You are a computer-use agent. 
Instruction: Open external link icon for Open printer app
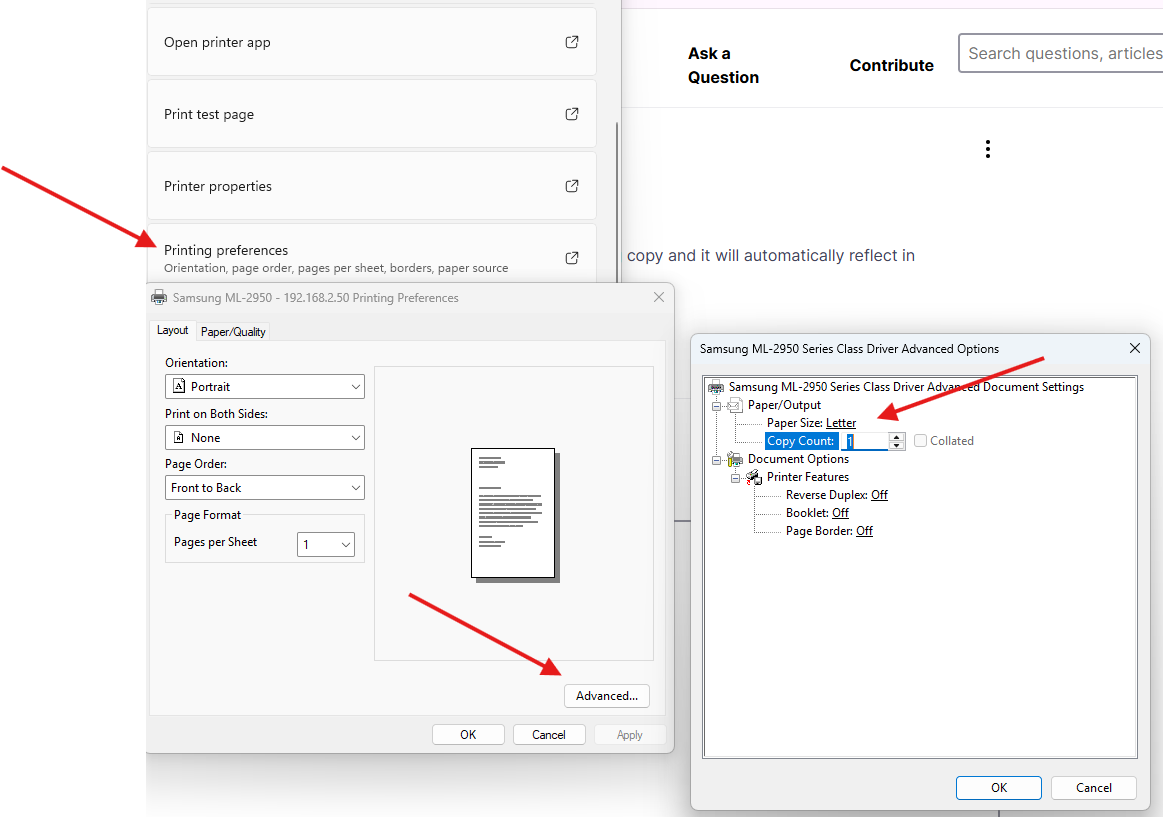point(572,42)
